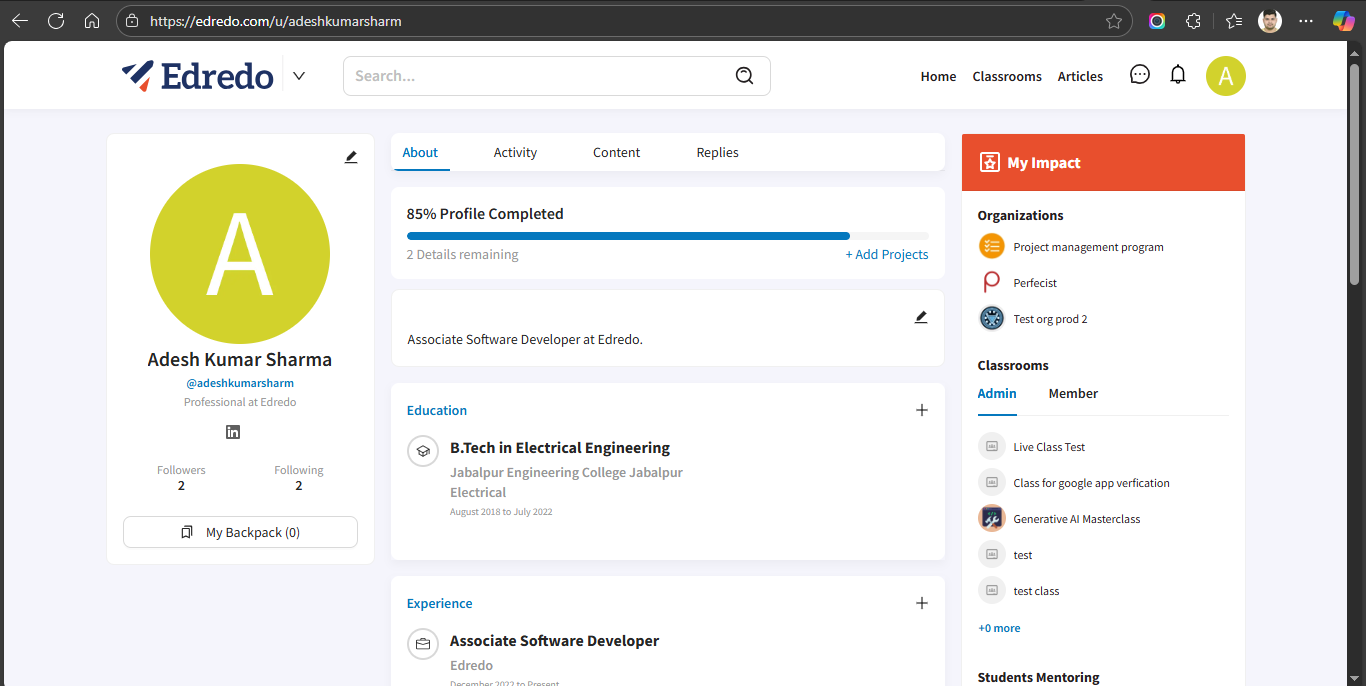The height and width of the screenshot is (686, 1366).
Task: Open Classrooms in the navigation
Action: coord(1007,76)
